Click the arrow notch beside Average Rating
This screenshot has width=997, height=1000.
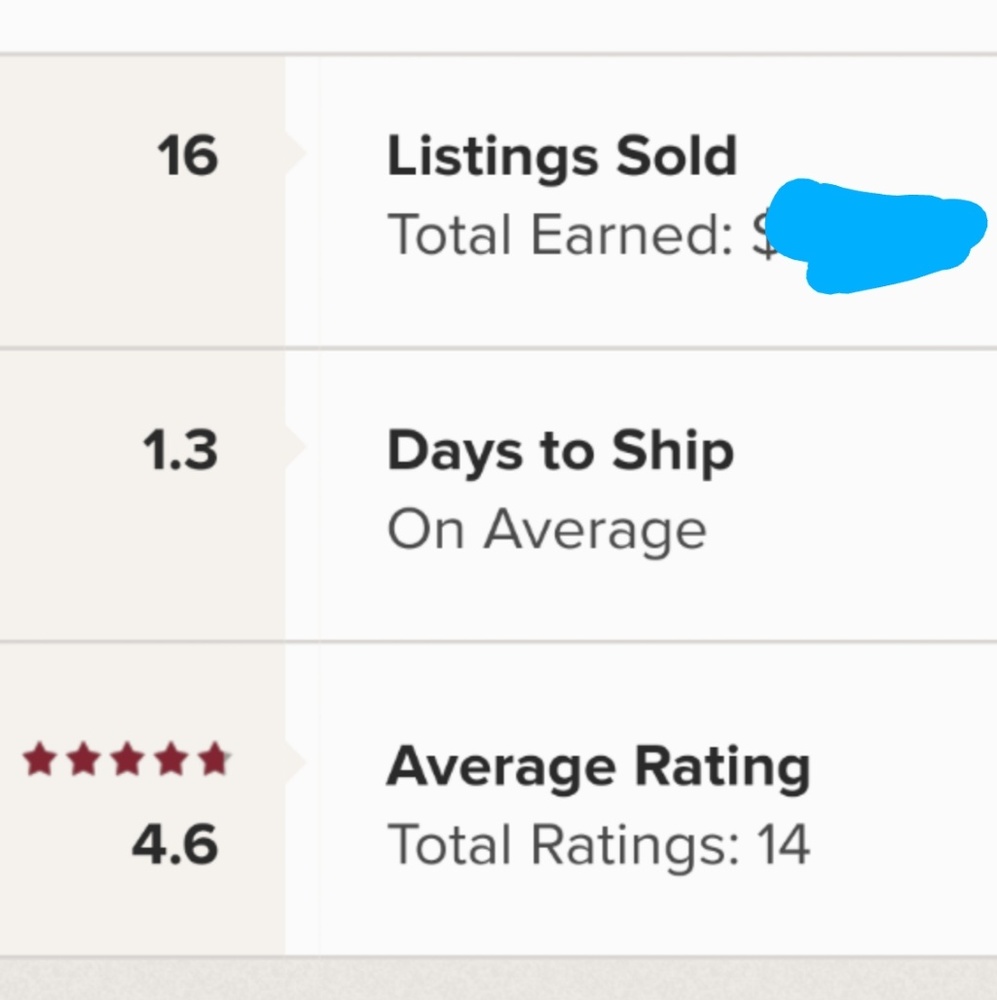click(x=296, y=762)
